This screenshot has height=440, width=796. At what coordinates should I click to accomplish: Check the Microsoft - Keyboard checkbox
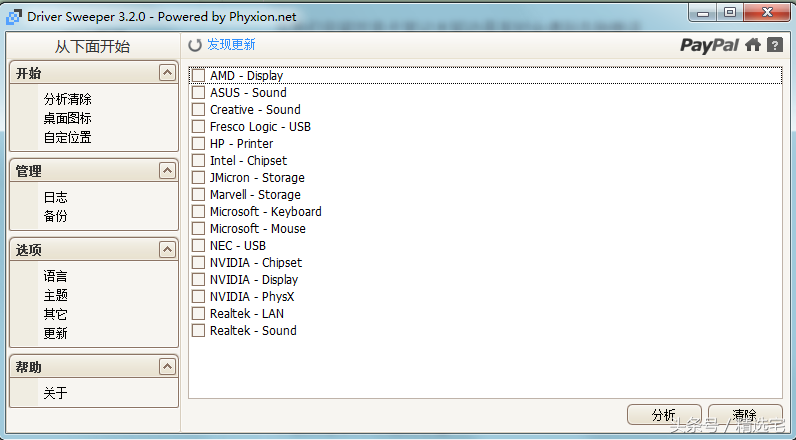pyautogui.click(x=198, y=212)
